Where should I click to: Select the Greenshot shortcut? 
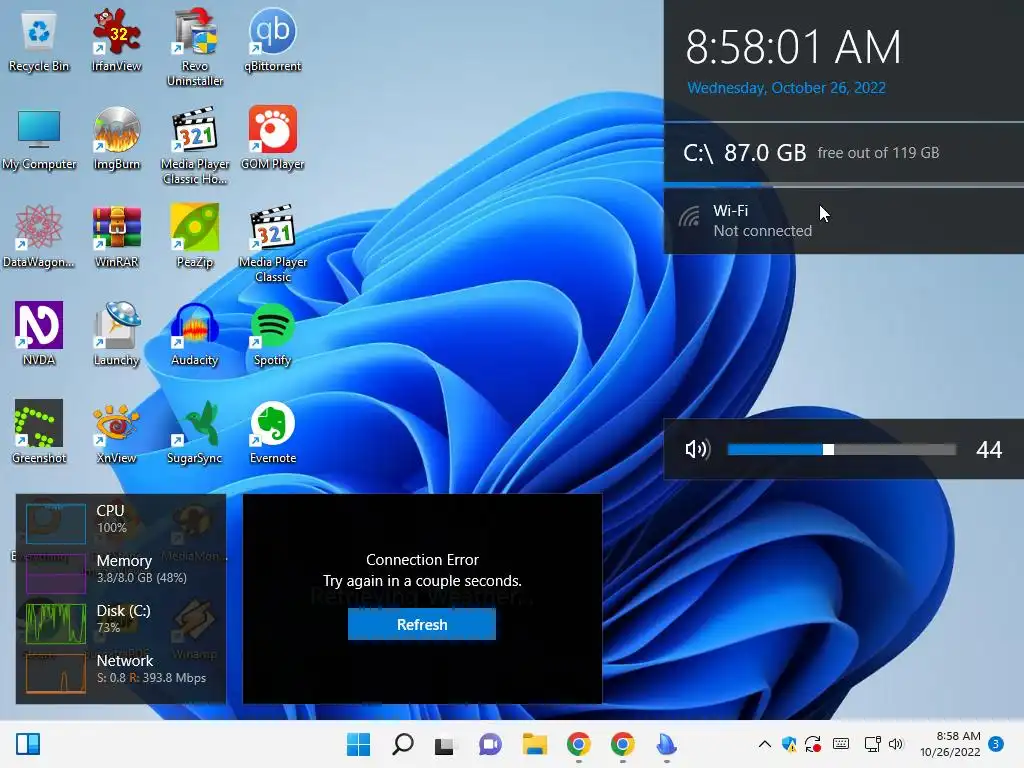39,432
